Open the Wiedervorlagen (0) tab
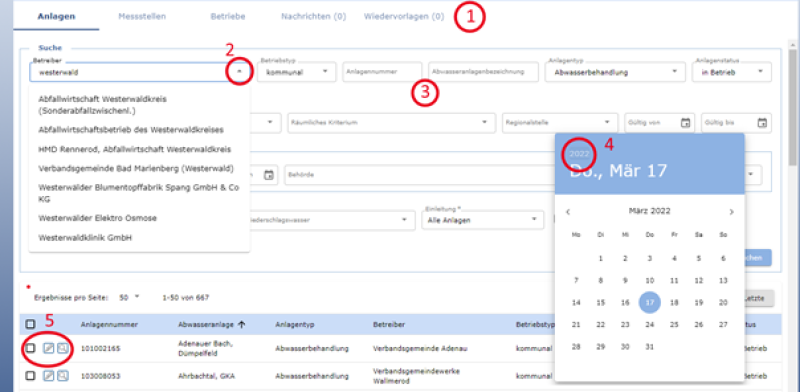 click(404, 16)
